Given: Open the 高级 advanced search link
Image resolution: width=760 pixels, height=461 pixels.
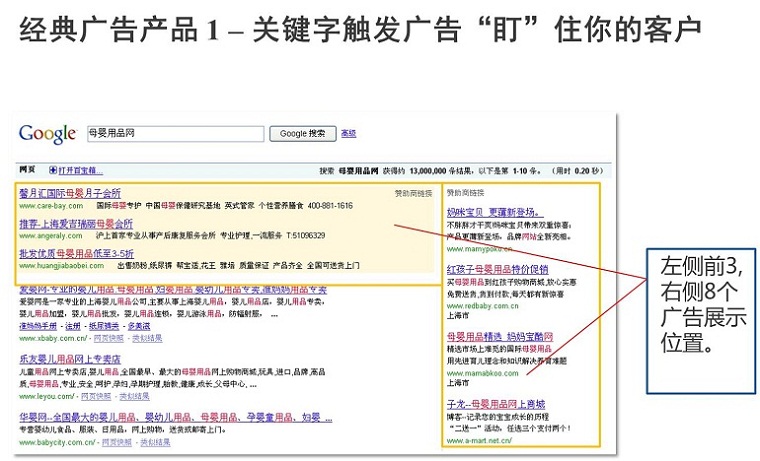Looking at the screenshot, I should [x=348, y=133].
